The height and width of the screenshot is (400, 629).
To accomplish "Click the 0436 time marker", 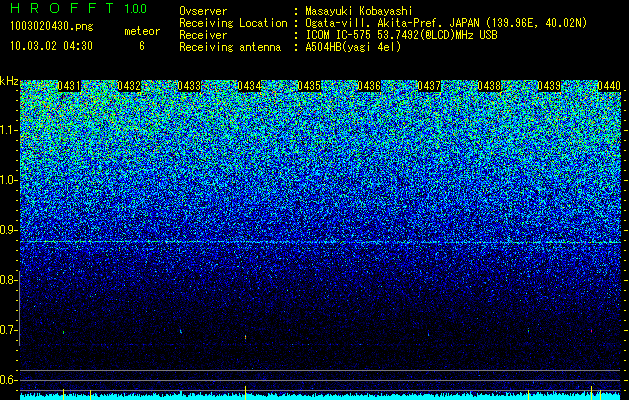I will point(369,86).
